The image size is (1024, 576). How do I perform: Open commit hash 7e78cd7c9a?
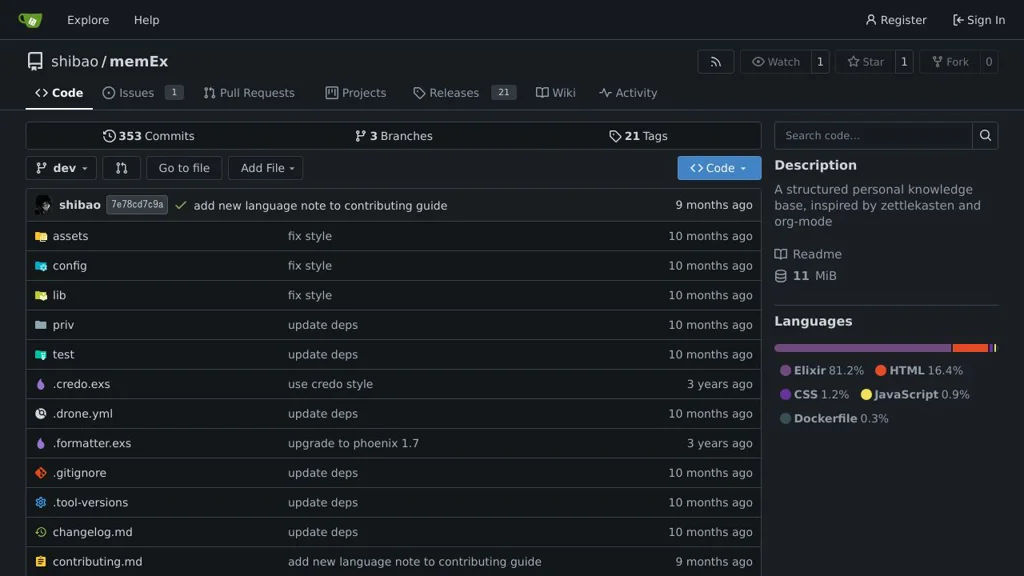137,205
